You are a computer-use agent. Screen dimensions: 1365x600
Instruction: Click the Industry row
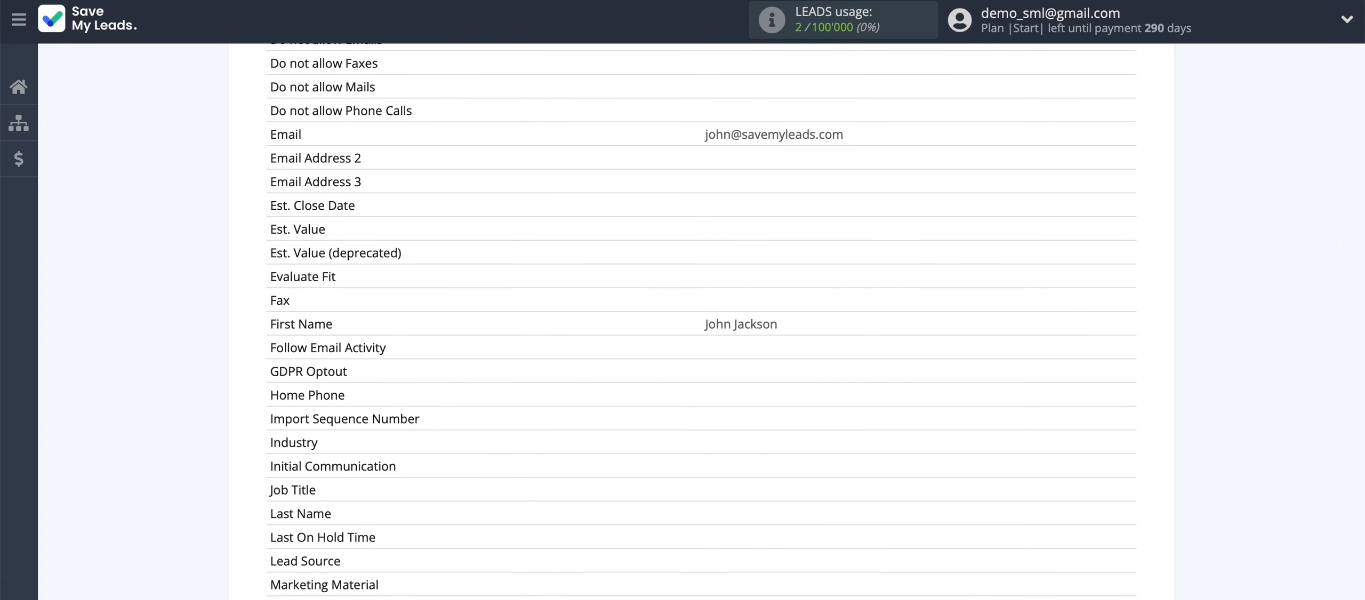click(x=700, y=443)
